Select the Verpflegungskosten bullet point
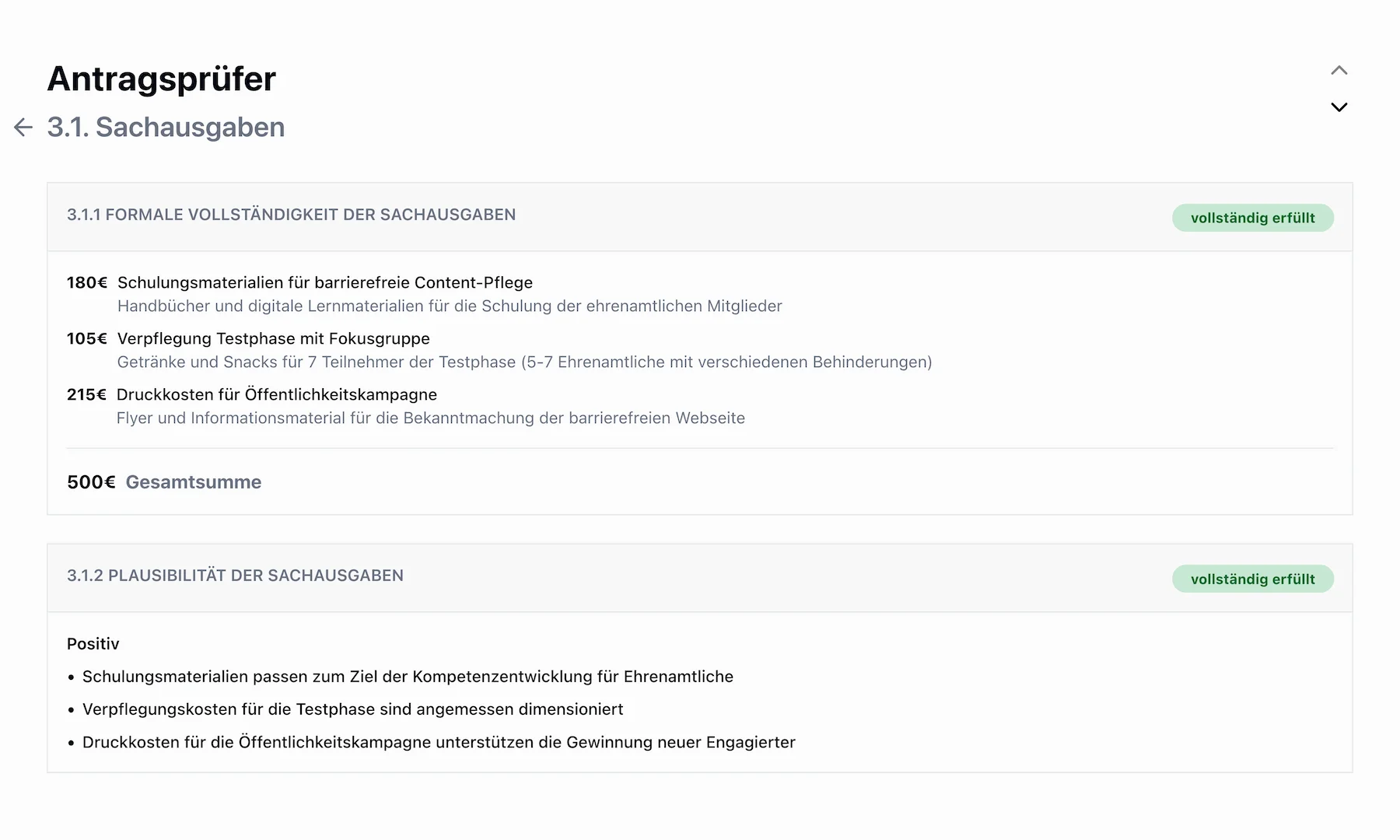 pos(352,709)
